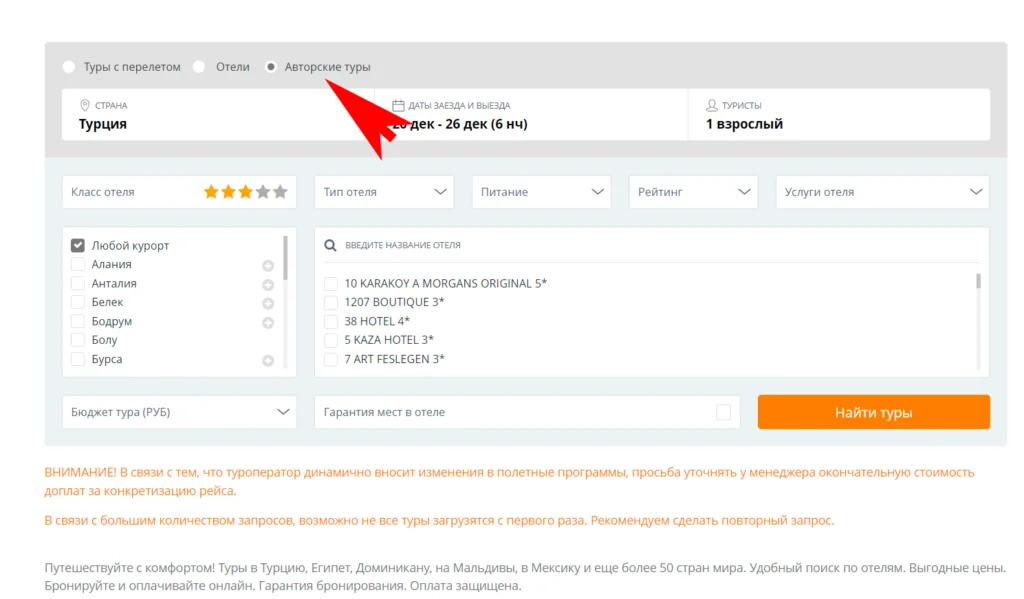
Task: Check the '5 KAZA HOTEL 3*' hotel
Action: coord(331,340)
